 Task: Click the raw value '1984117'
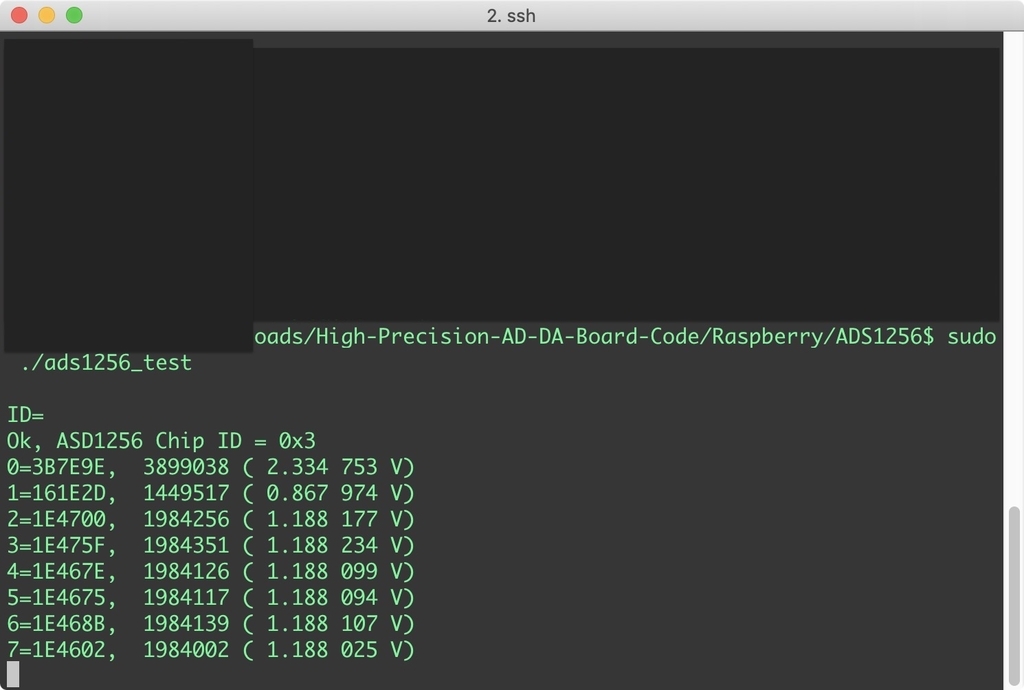coord(186,597)
